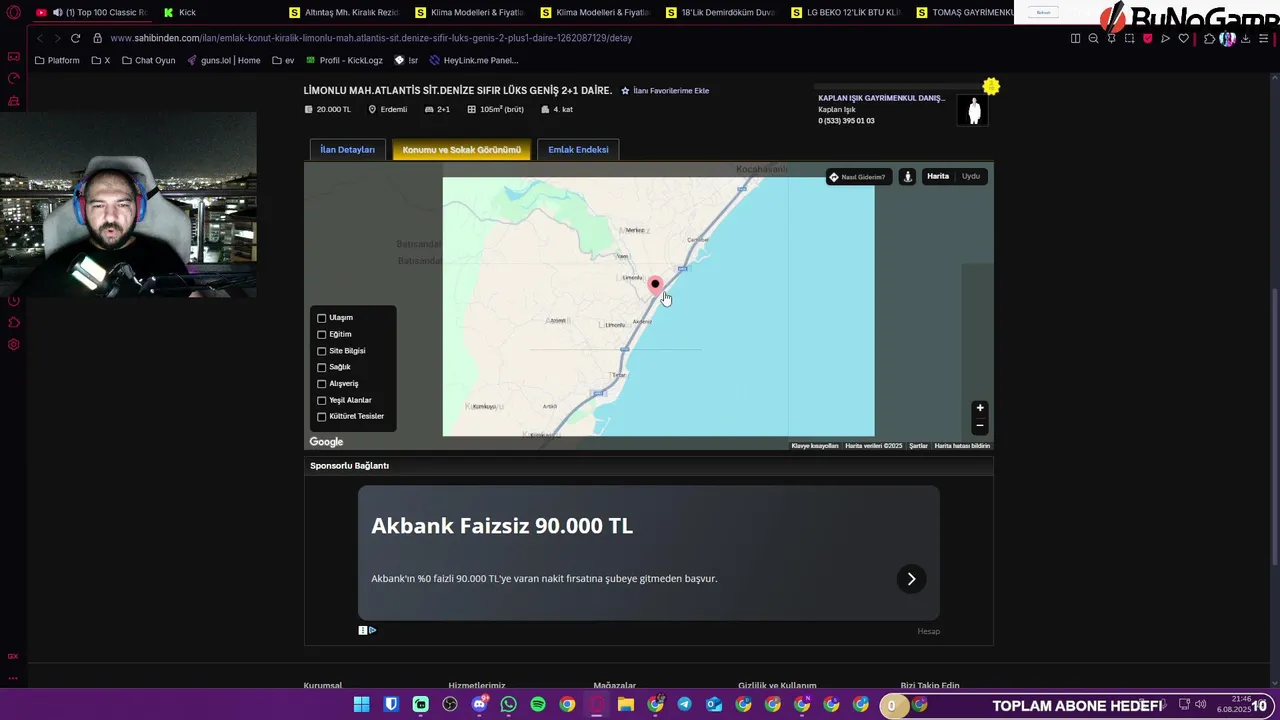1280x720 pixels.
Task: Click the Nasıl Giderim? directions button
Action: 857,177
